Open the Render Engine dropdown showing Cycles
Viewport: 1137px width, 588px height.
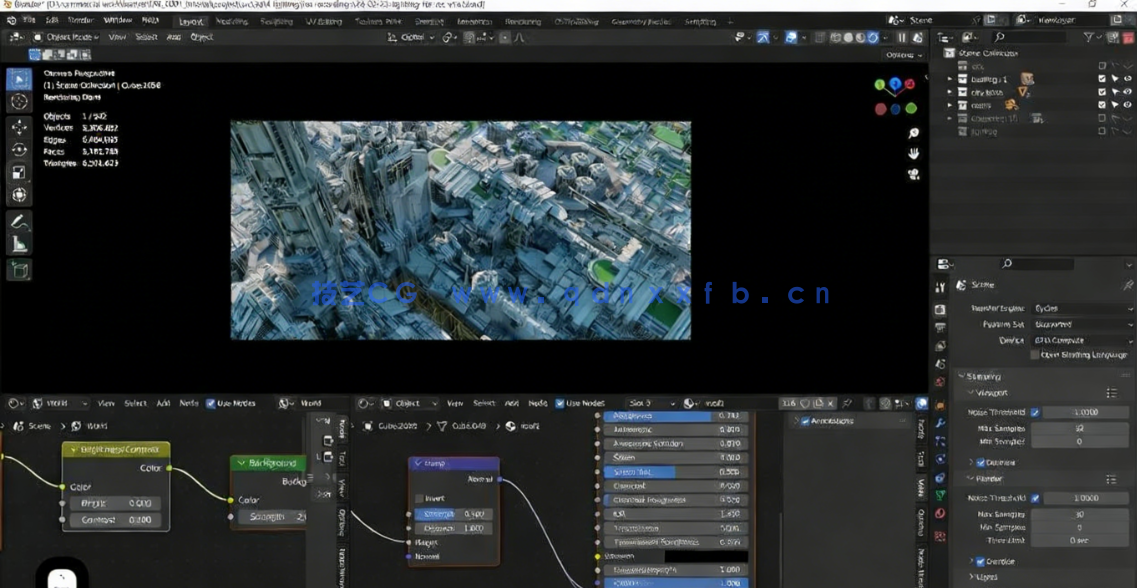[1081, 309]
